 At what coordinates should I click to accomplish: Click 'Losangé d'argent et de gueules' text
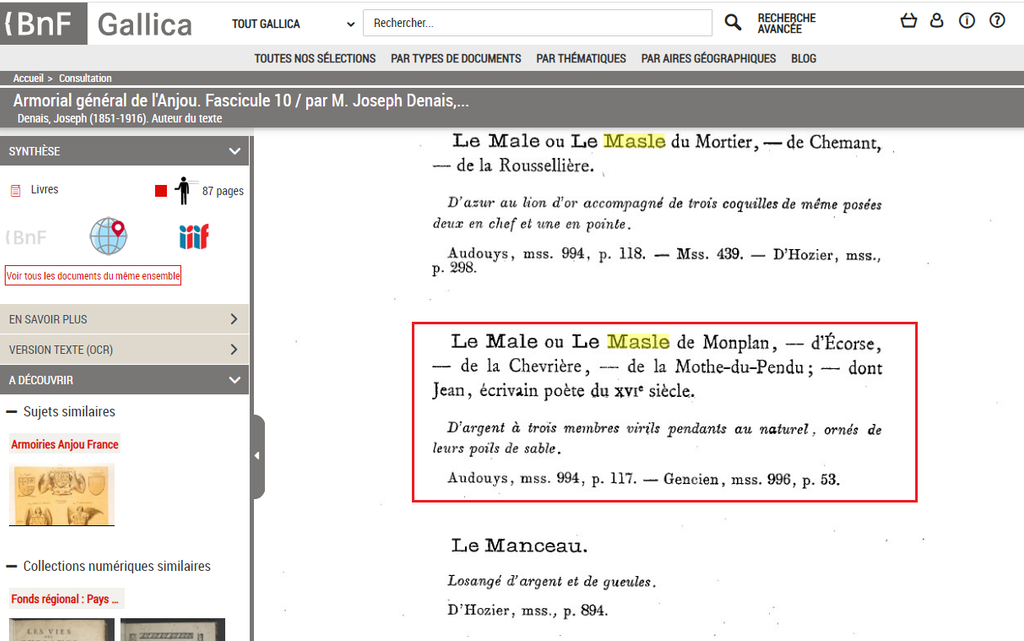552,582
